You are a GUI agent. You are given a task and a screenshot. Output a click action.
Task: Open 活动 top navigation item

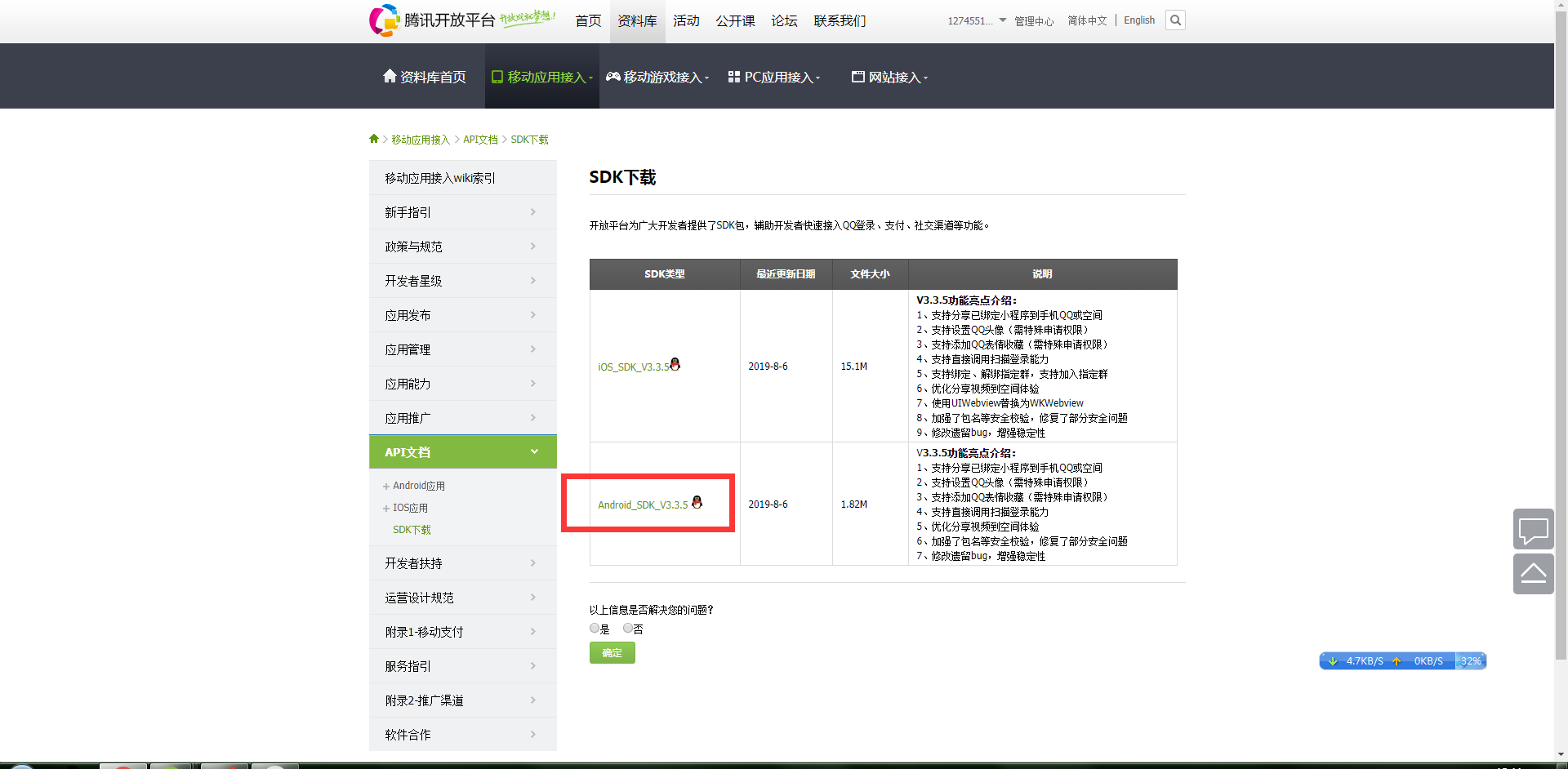pyautogui.click(x=686, y=20)
